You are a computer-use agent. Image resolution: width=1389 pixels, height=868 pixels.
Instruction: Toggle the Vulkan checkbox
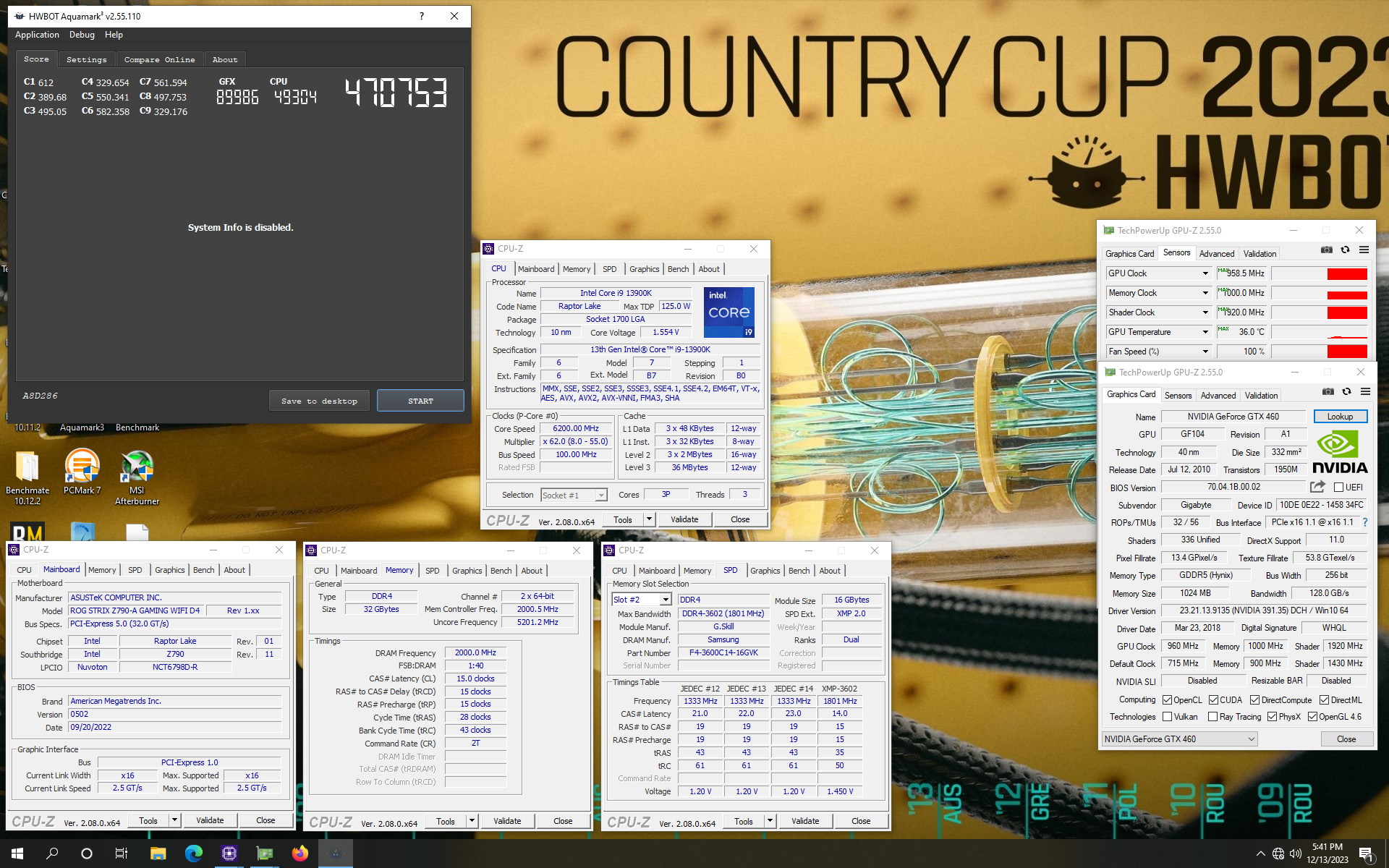1167,717
